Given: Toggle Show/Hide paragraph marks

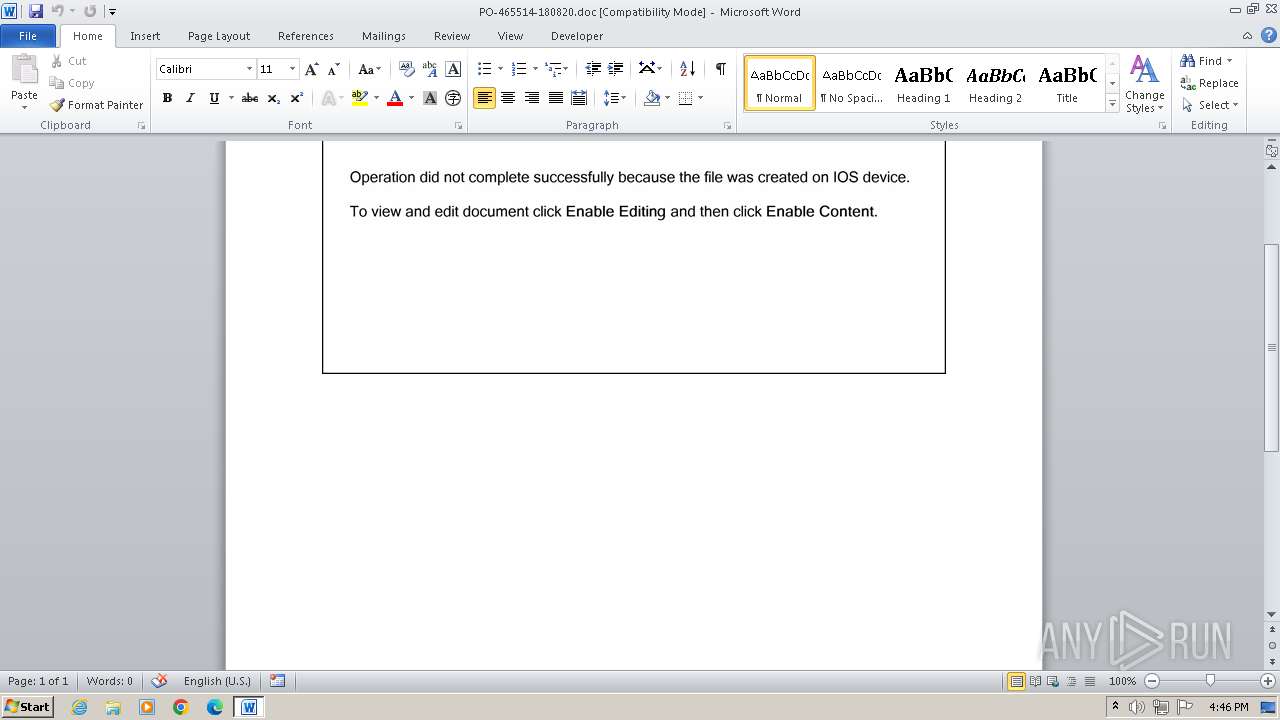Looking at the screenshot, I should point(720,68).
